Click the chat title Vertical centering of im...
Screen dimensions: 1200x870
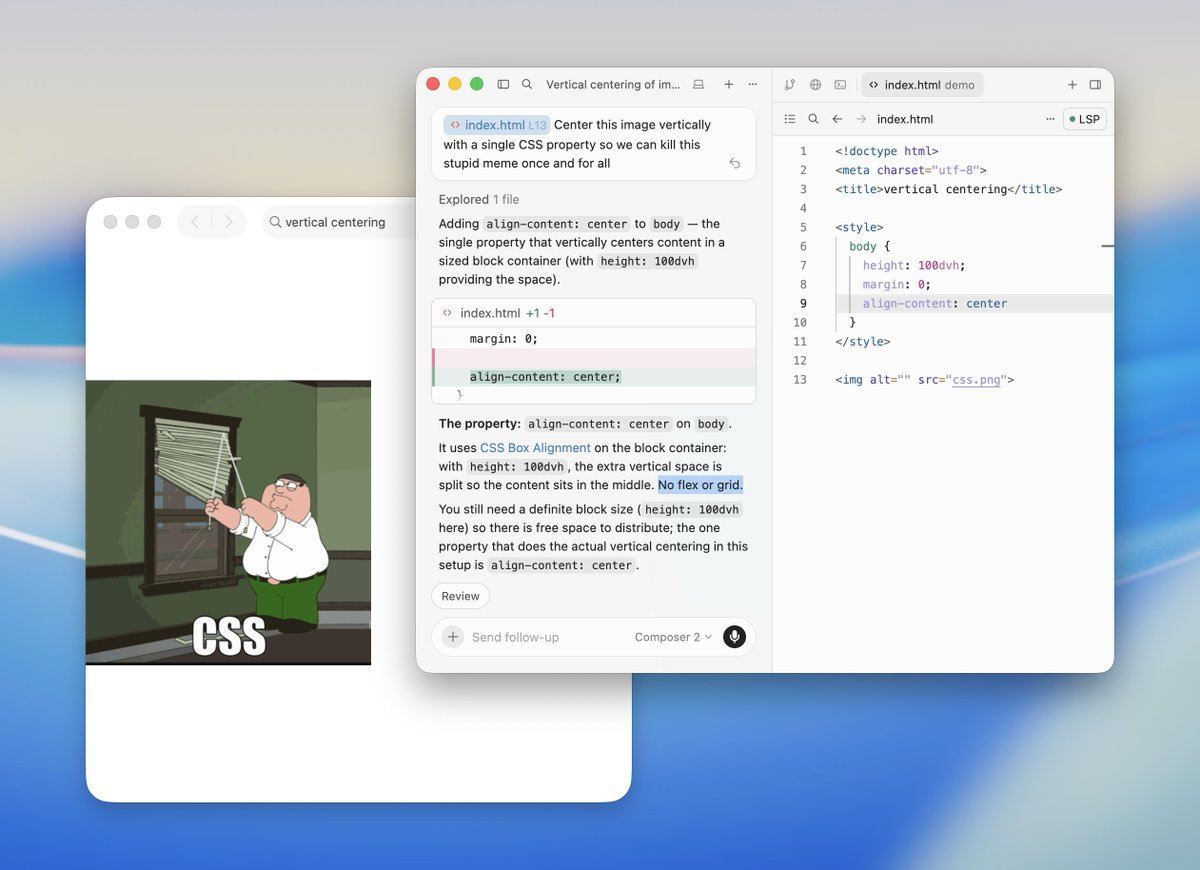point(613,85)
